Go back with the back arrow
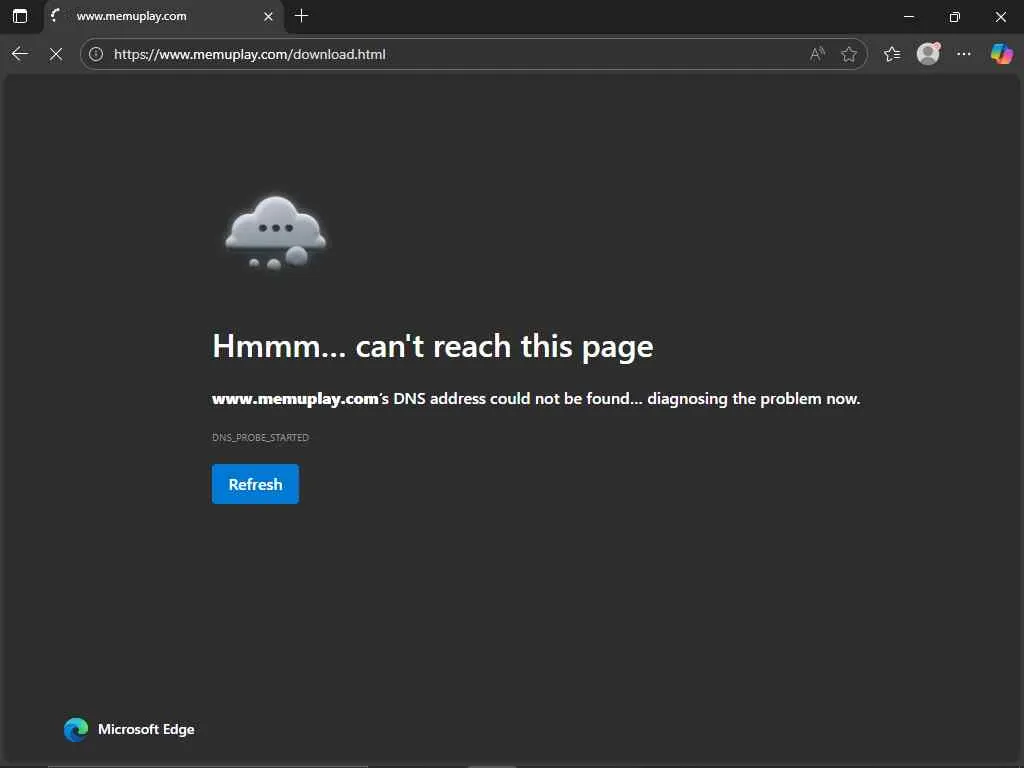The width and height of the screenshot is (1024, 768). (x=20, y=54)
